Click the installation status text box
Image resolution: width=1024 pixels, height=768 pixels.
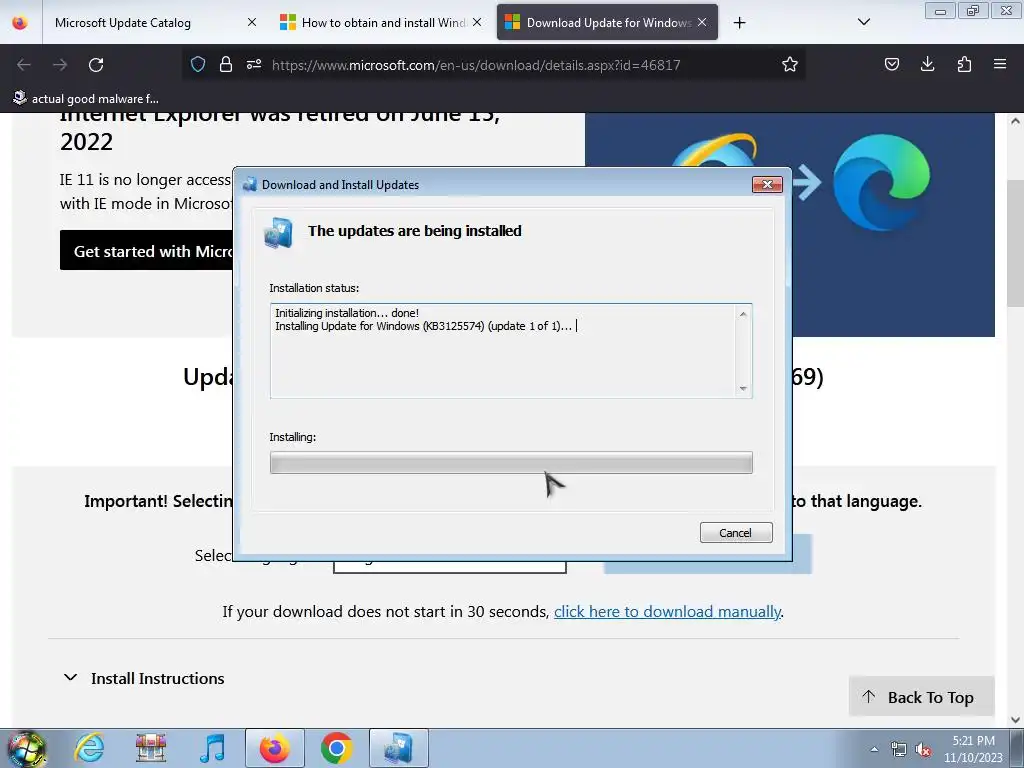[511, 351]
